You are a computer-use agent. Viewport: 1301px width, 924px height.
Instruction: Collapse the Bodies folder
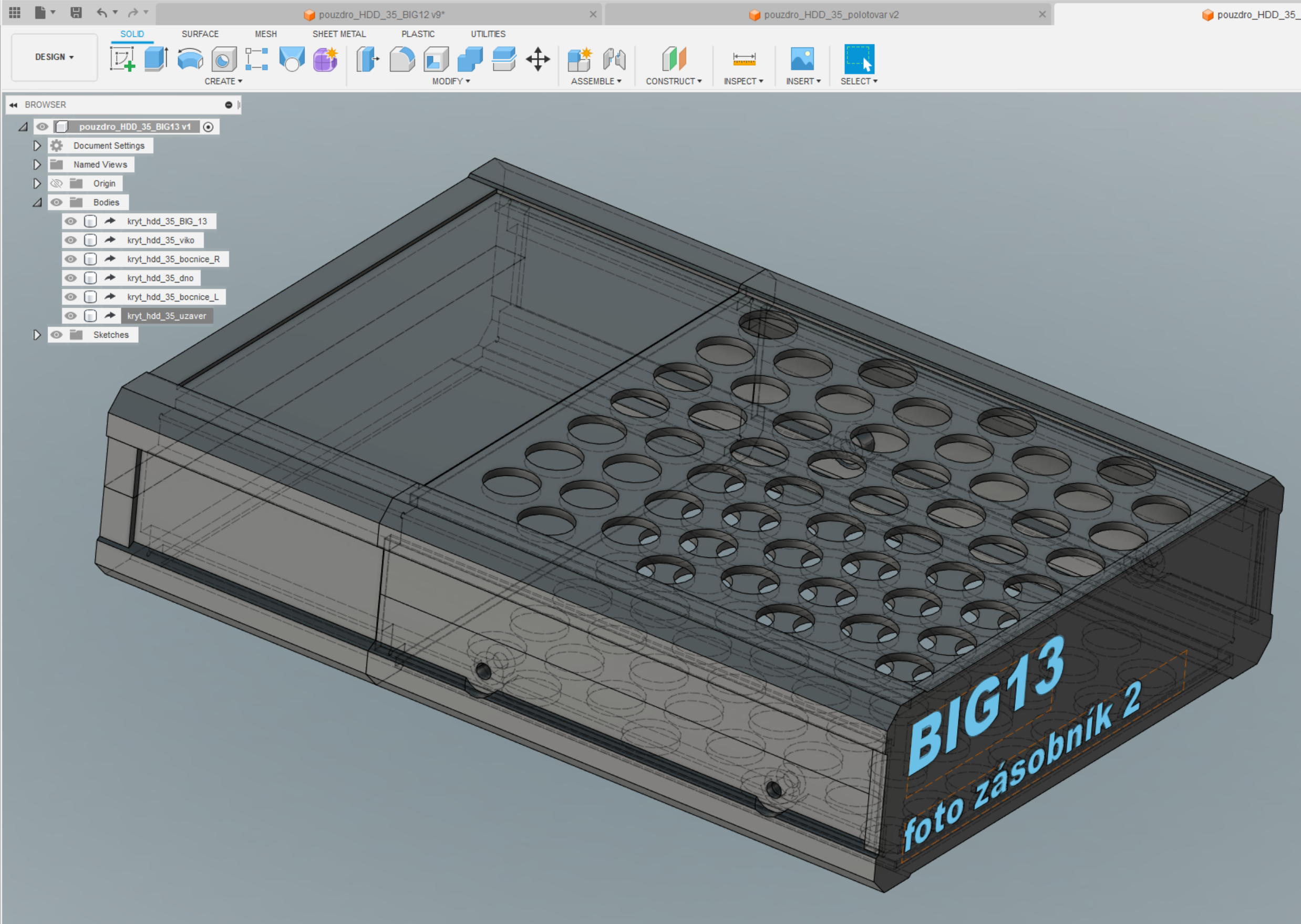(37, 203)
